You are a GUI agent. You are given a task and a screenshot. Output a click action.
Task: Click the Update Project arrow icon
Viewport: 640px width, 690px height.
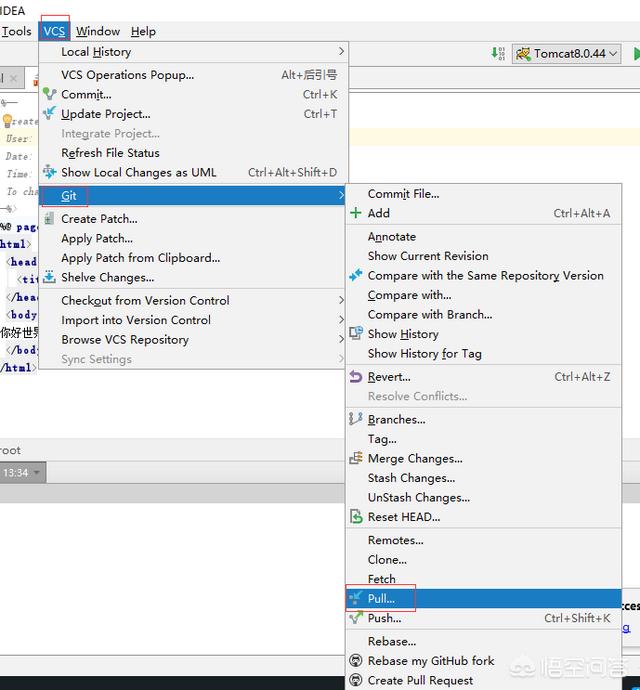tap(50, 114)
